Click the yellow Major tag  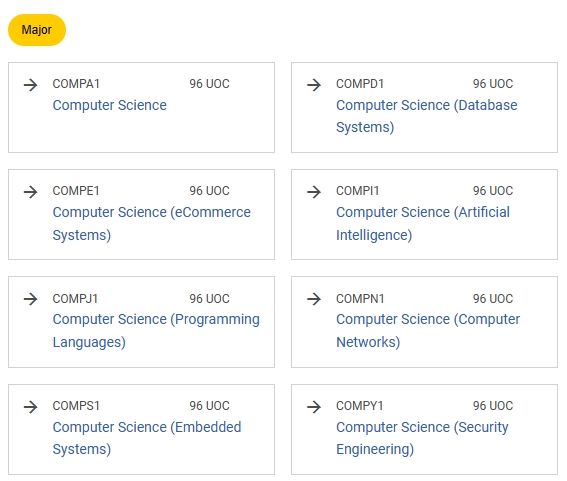coord(37,30)
